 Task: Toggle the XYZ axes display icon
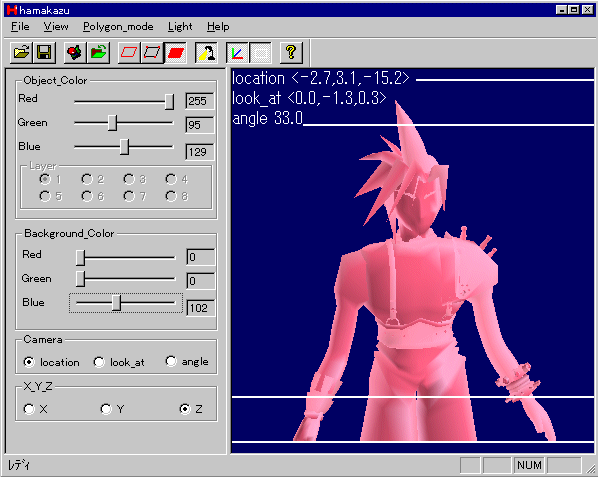click(237, 53)
